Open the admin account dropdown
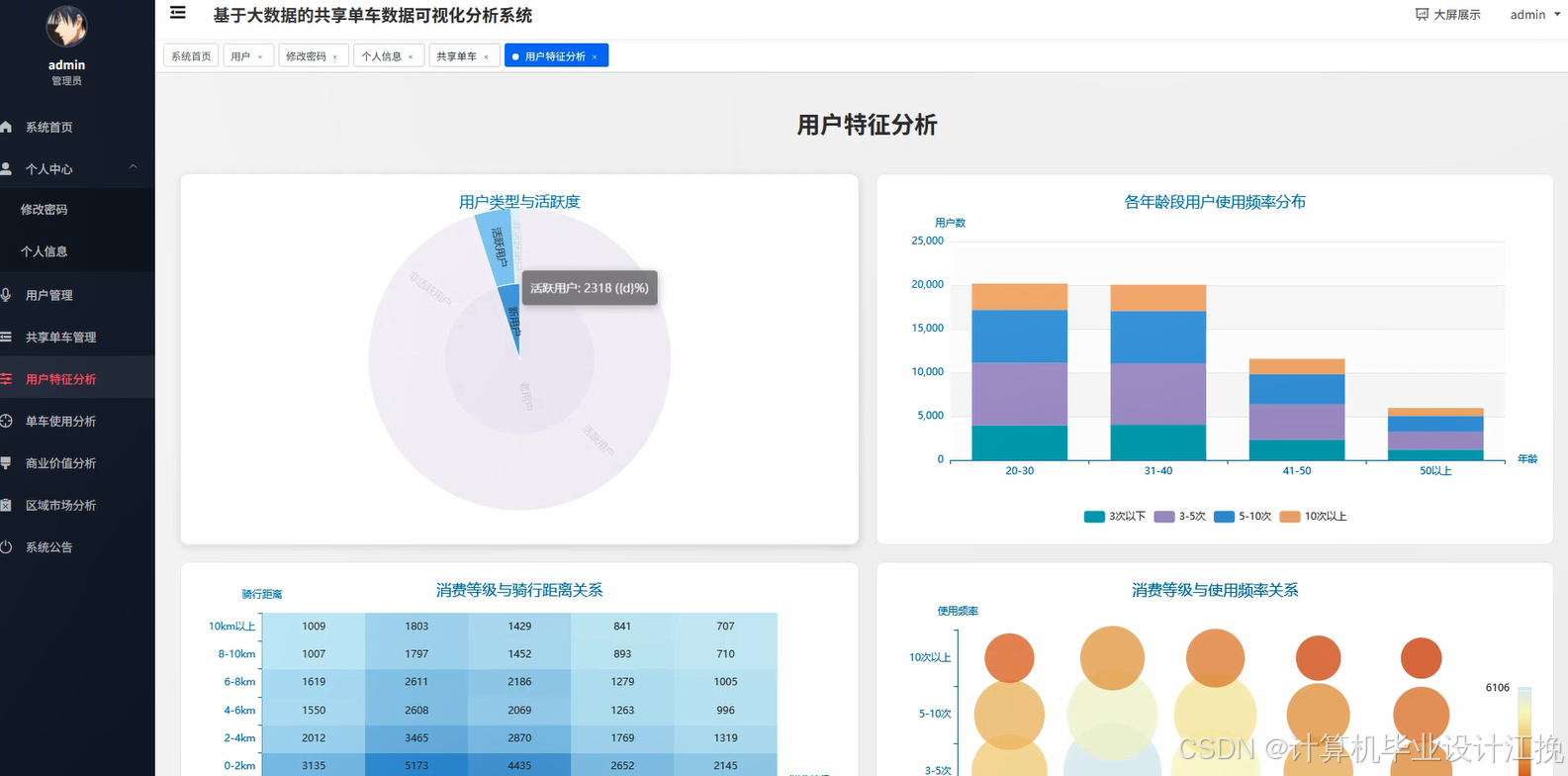This screenshot has width=1568, height=776. pos(1534,14)
